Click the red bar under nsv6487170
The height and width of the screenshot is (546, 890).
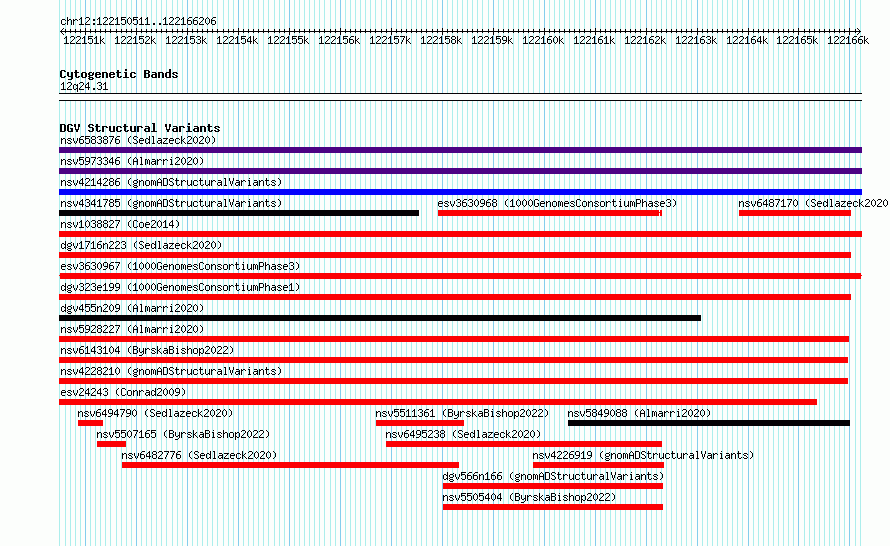pyautogui.click(x=795, y=213)
